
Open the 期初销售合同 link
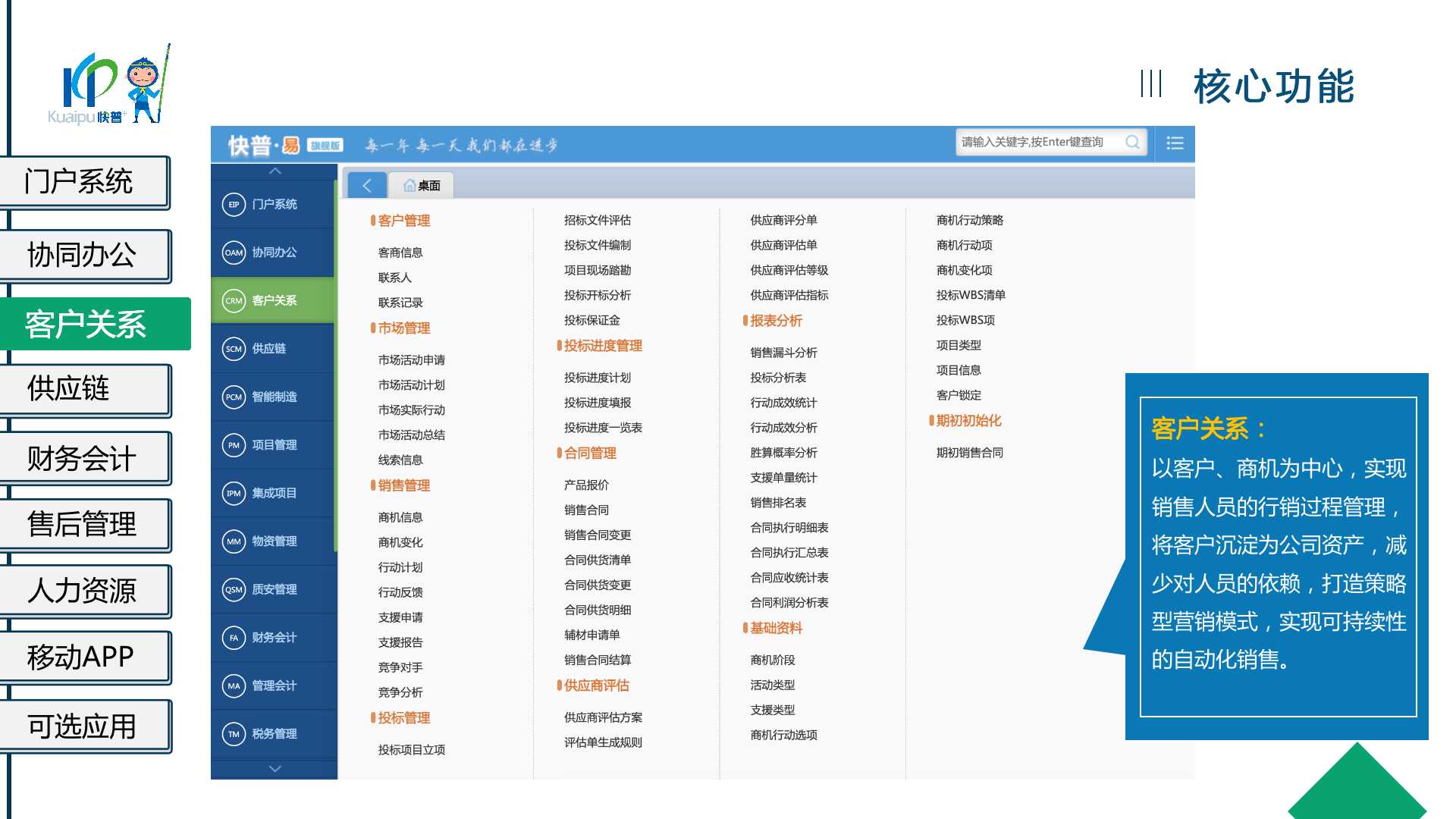tap(969, 453)
